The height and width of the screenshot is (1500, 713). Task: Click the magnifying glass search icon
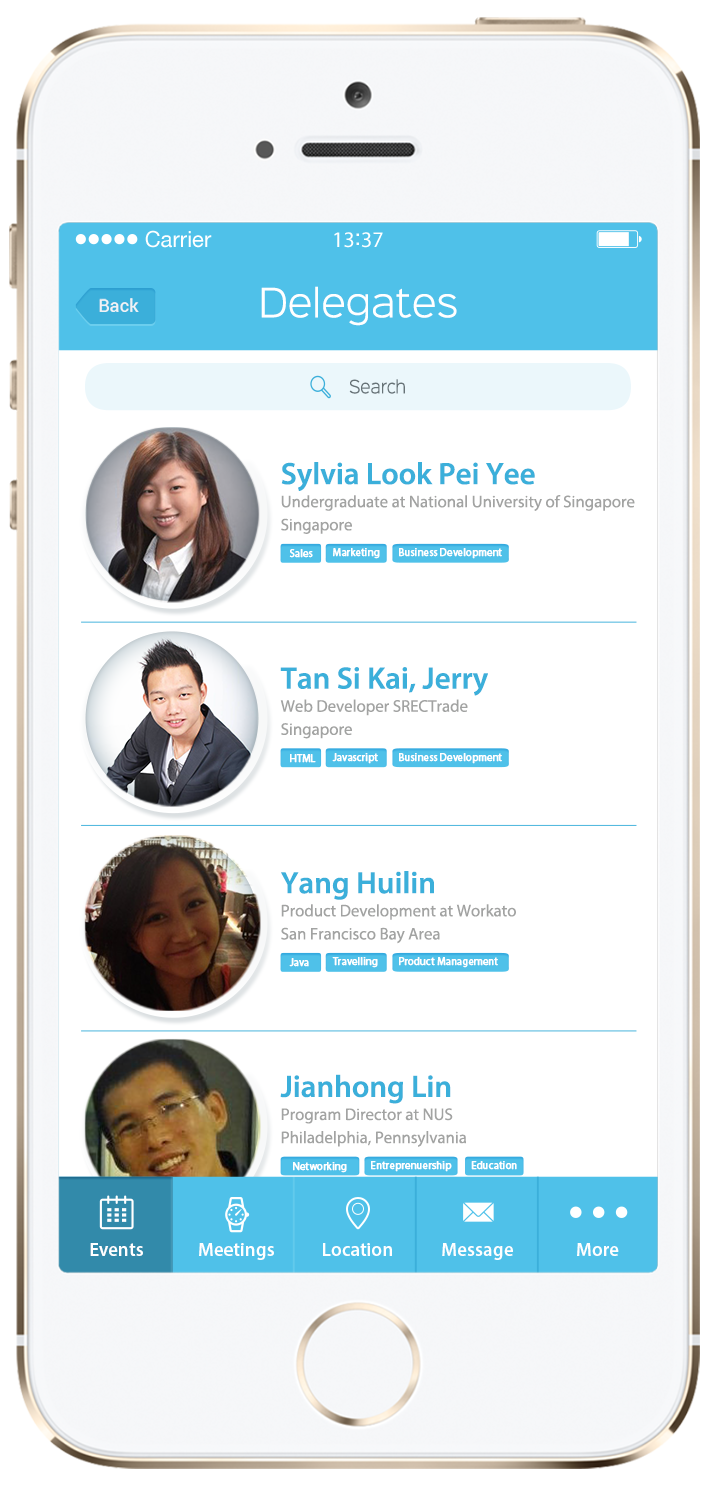(320, 387)
